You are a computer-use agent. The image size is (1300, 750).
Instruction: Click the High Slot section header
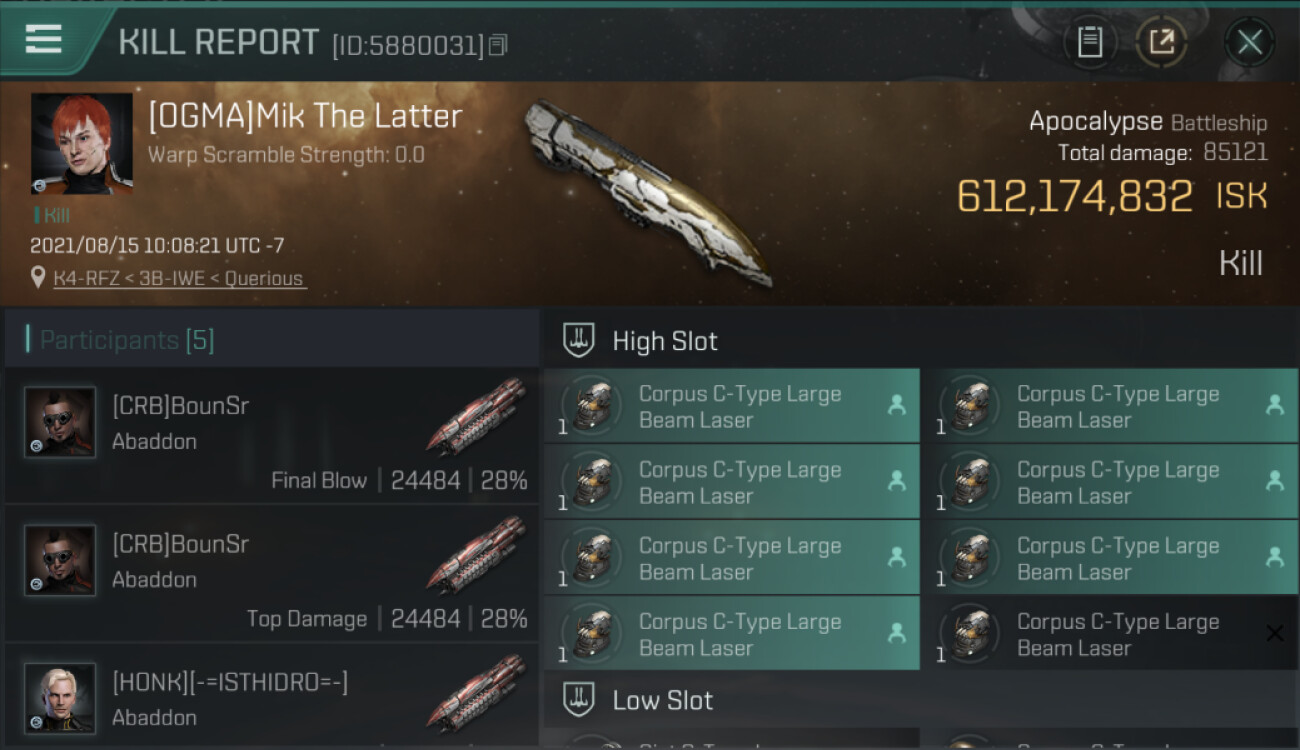pos(921,340)
